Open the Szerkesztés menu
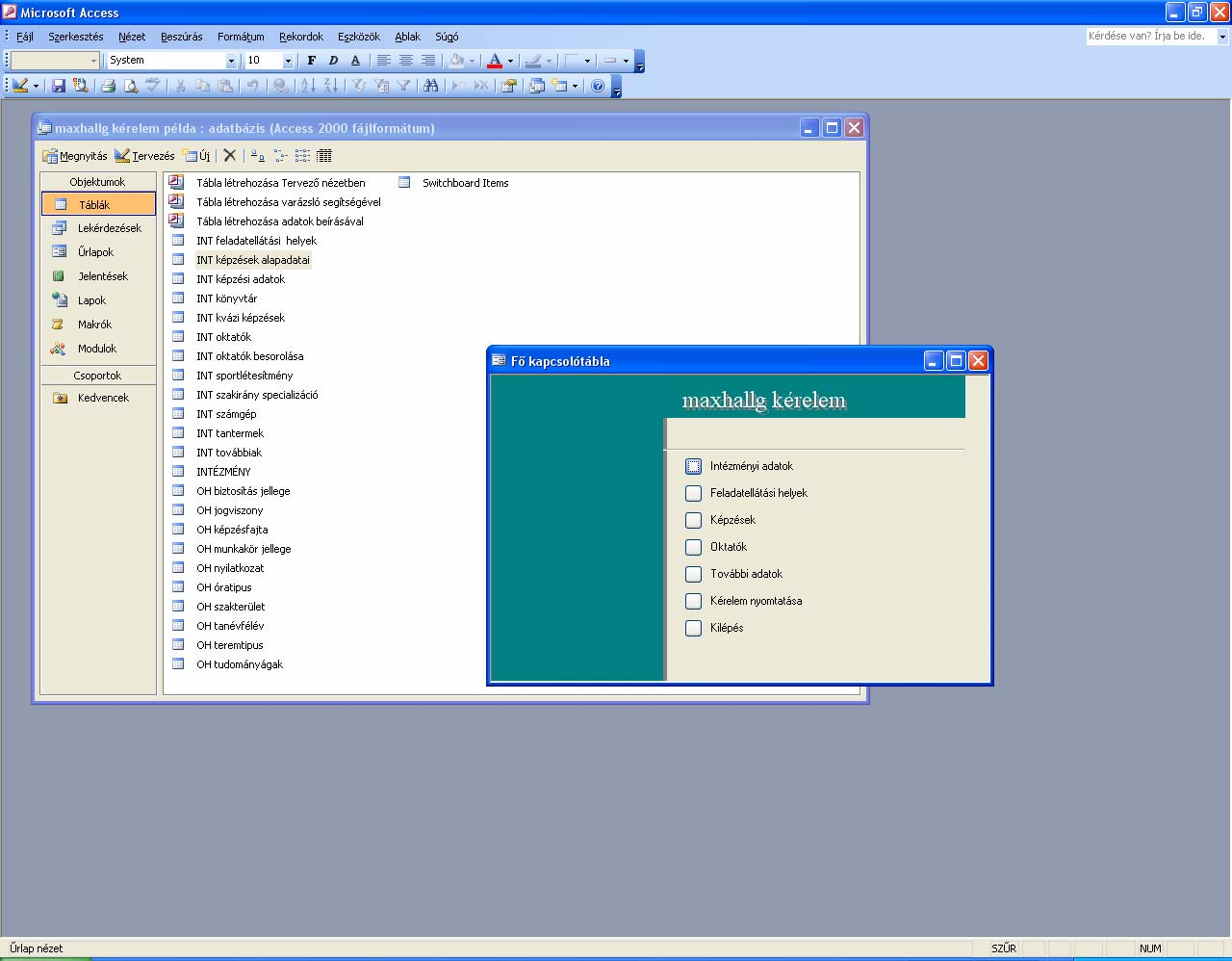 pyautogui.click(x=76, y=37)
